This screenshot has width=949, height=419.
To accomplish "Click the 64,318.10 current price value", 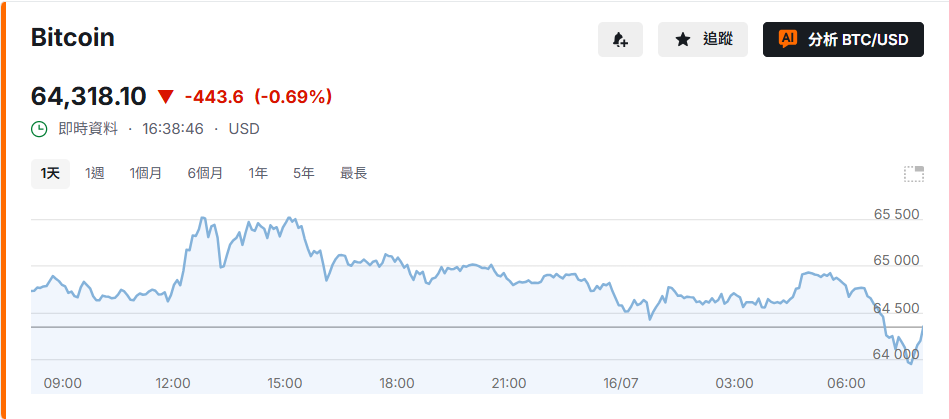I will tap(88, 96).
